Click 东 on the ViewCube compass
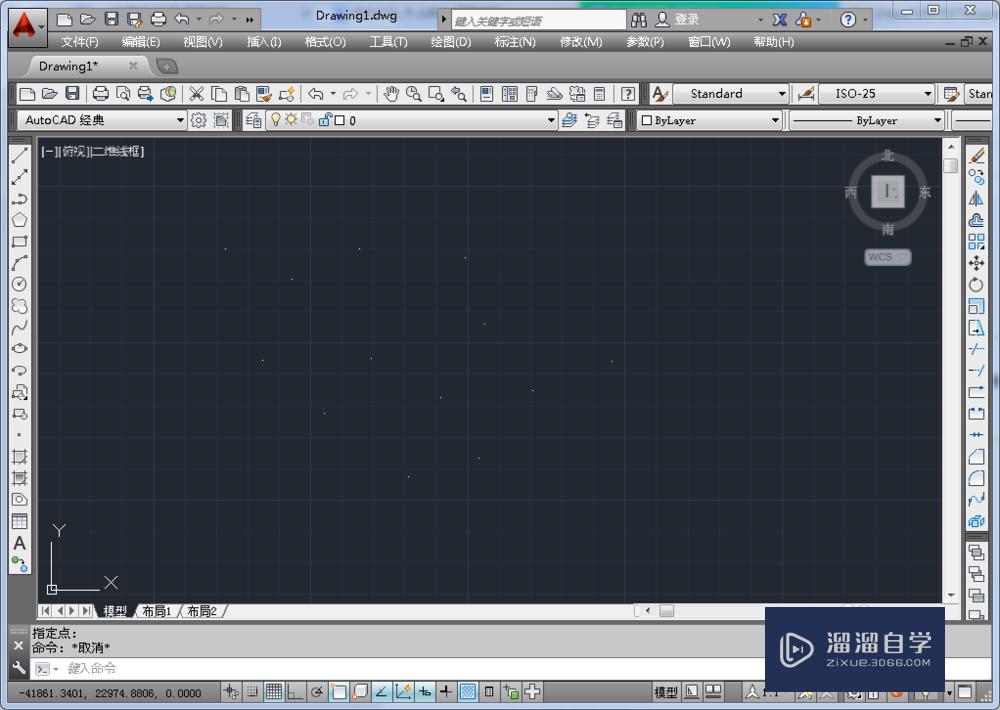This screenshot has height=710, width=1000. point(925,192)
